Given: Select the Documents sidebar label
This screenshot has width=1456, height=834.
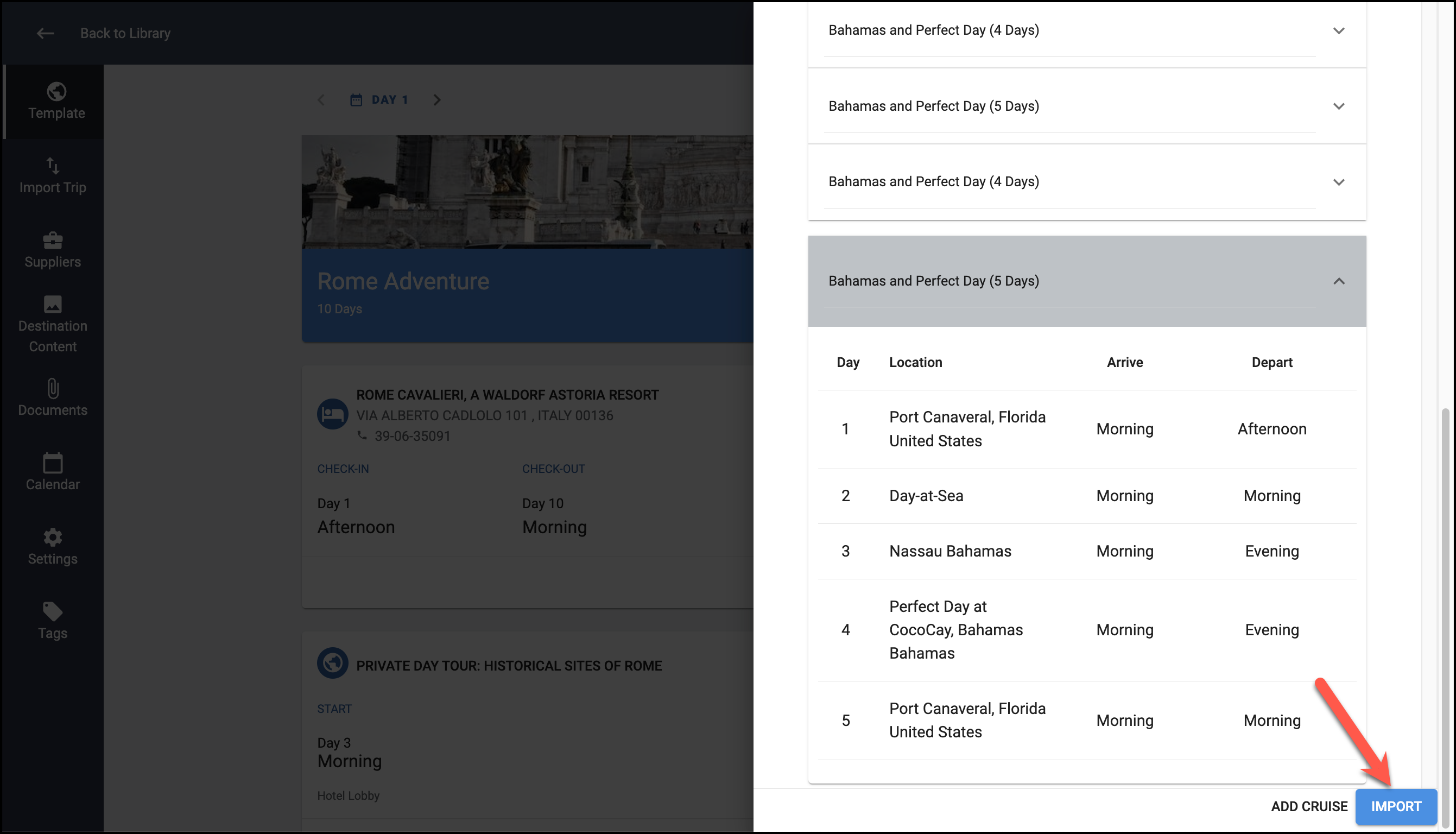Looking at the screenshot, I should tap(53, 410).
